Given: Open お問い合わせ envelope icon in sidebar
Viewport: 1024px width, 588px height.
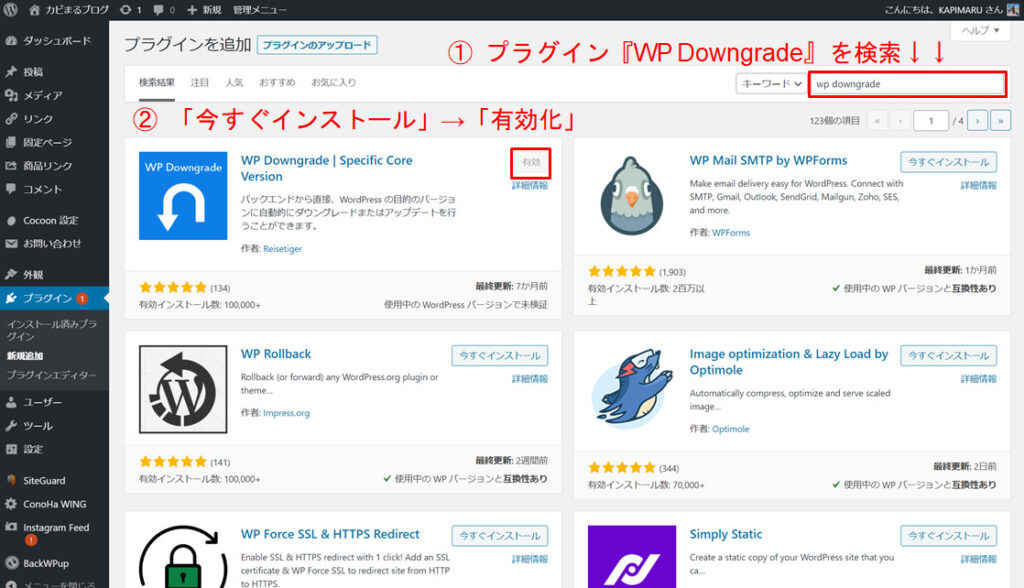Looking at the screenshot, I should point(11,244).
